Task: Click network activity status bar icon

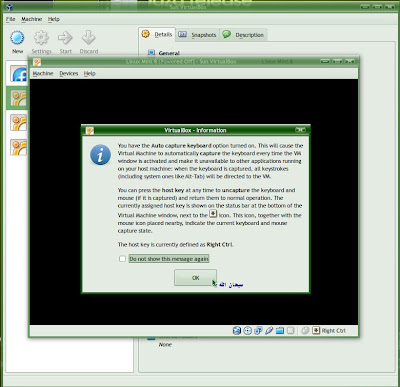Action: (258, 331)
